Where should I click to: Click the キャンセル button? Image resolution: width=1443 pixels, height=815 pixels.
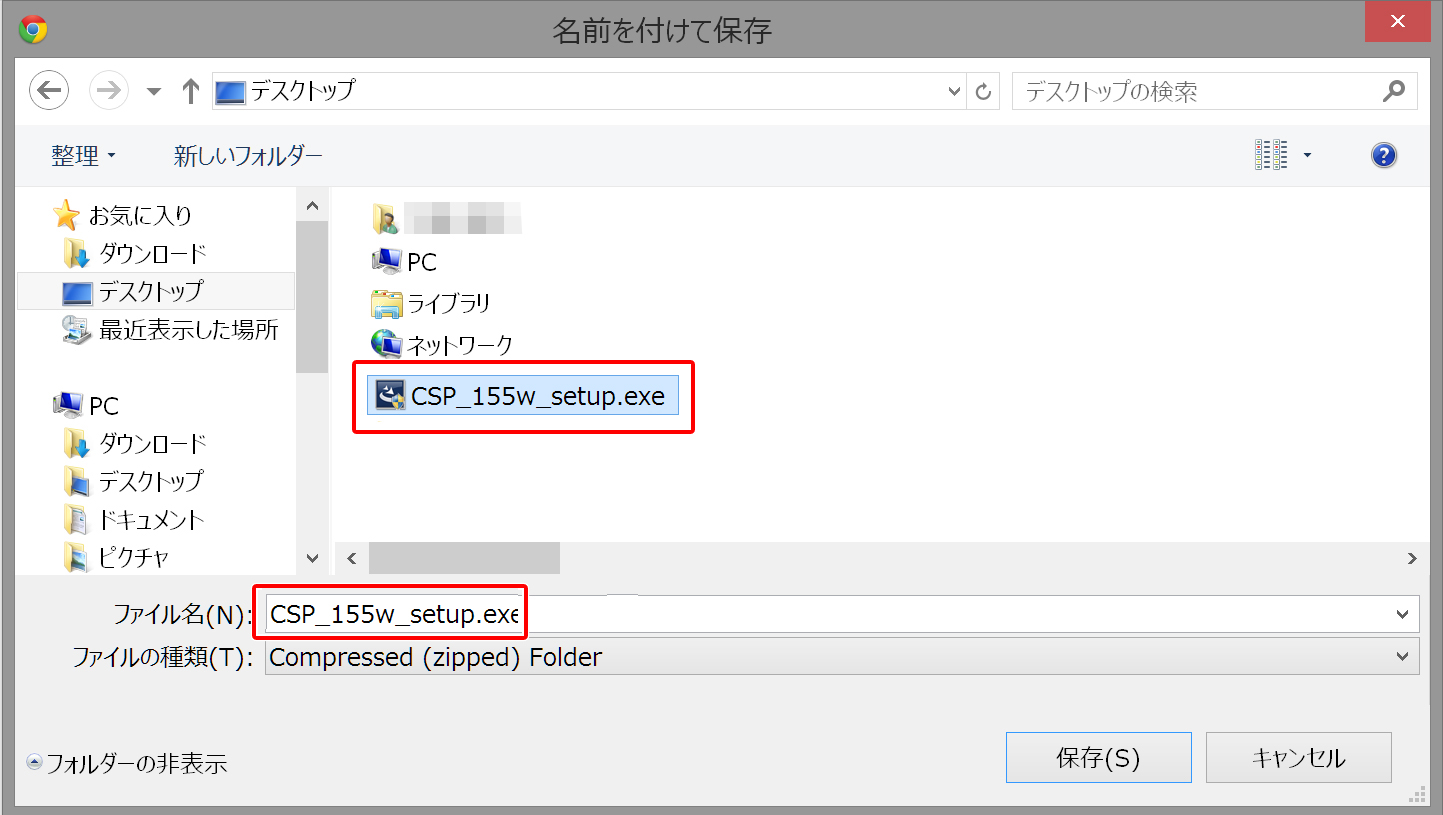point(1298,758)
